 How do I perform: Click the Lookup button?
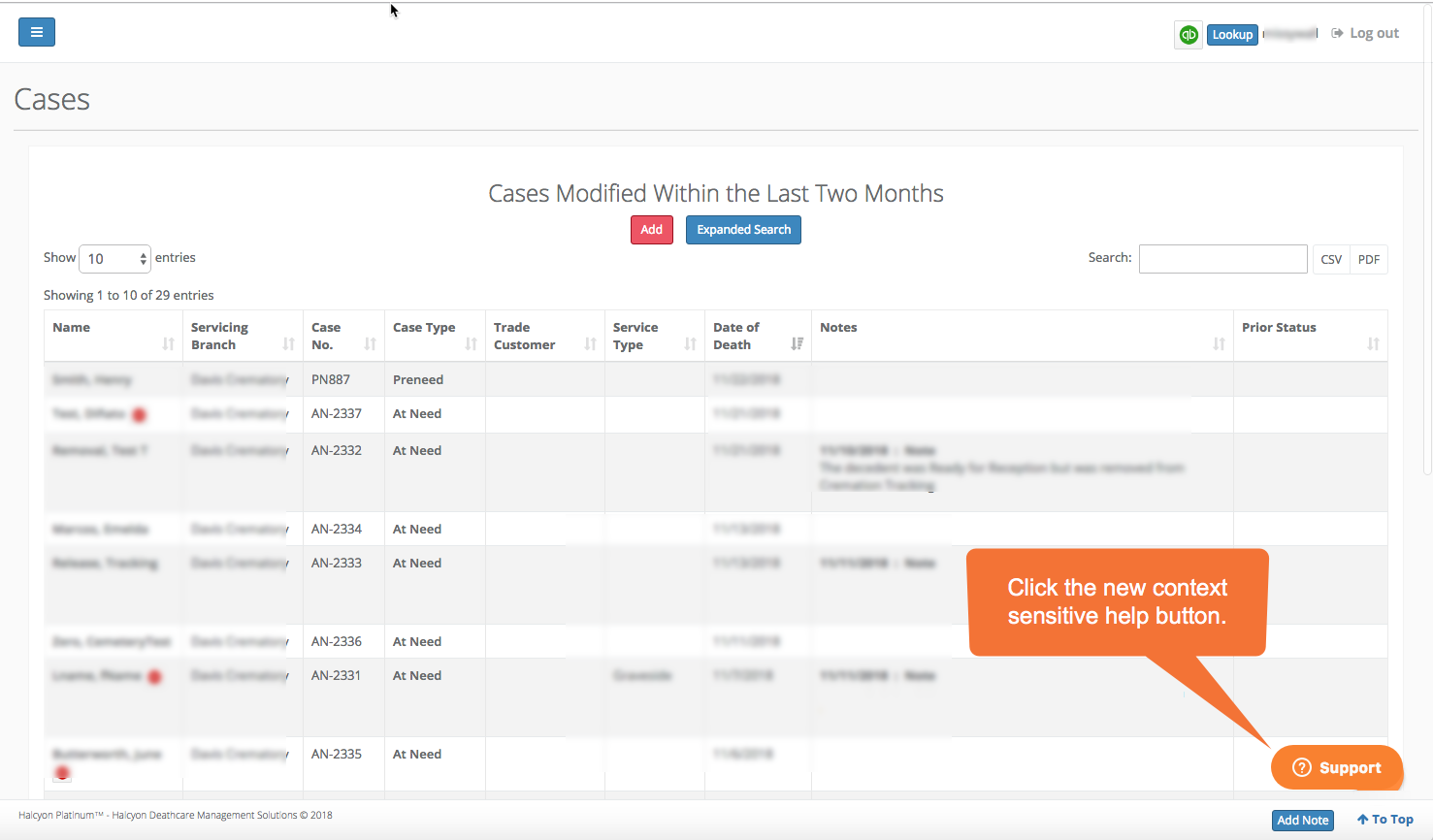1232,34
